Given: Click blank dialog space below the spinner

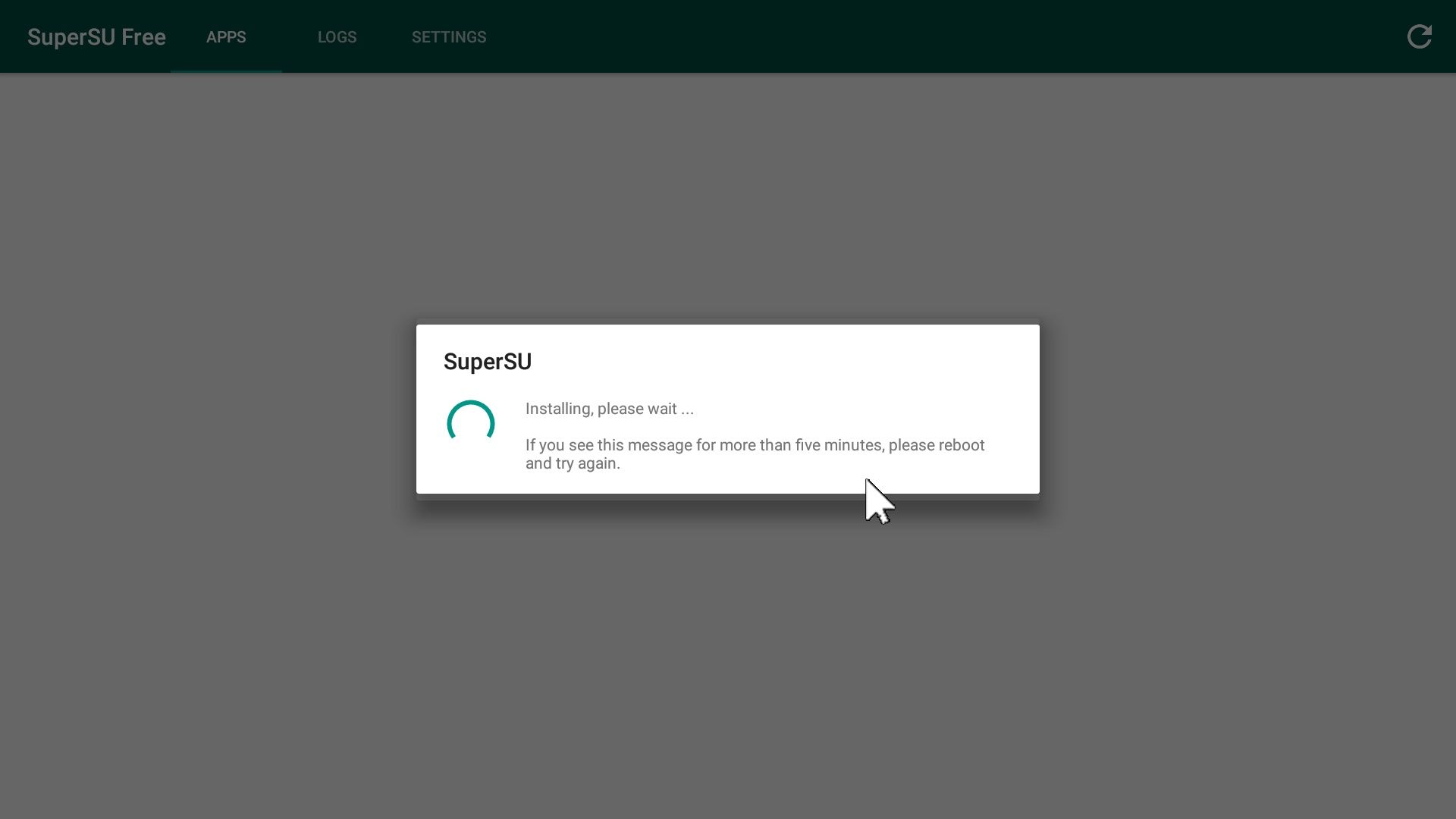Looking at the screenshot, I should (471, 472).
